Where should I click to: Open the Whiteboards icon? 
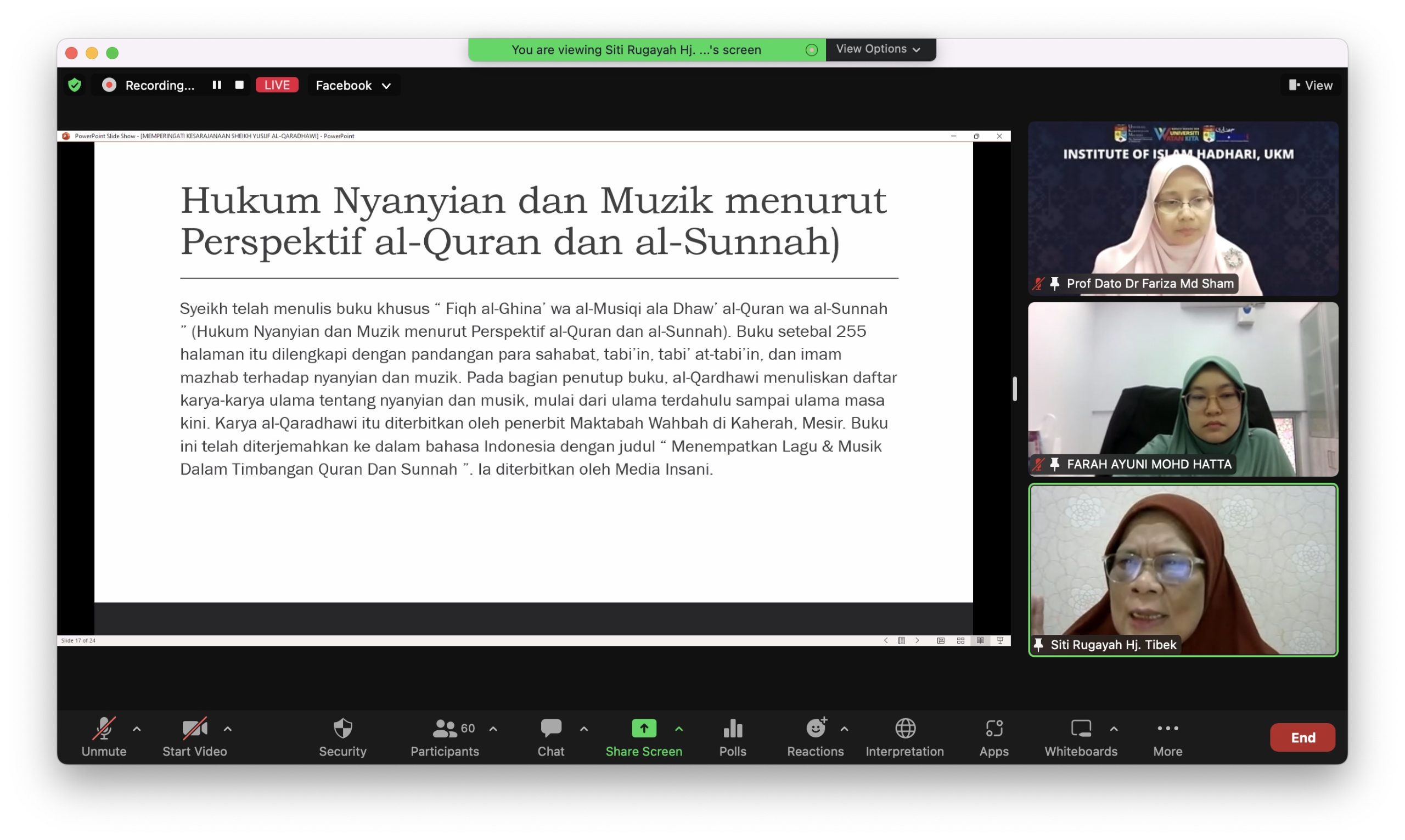coord(1080,729)
